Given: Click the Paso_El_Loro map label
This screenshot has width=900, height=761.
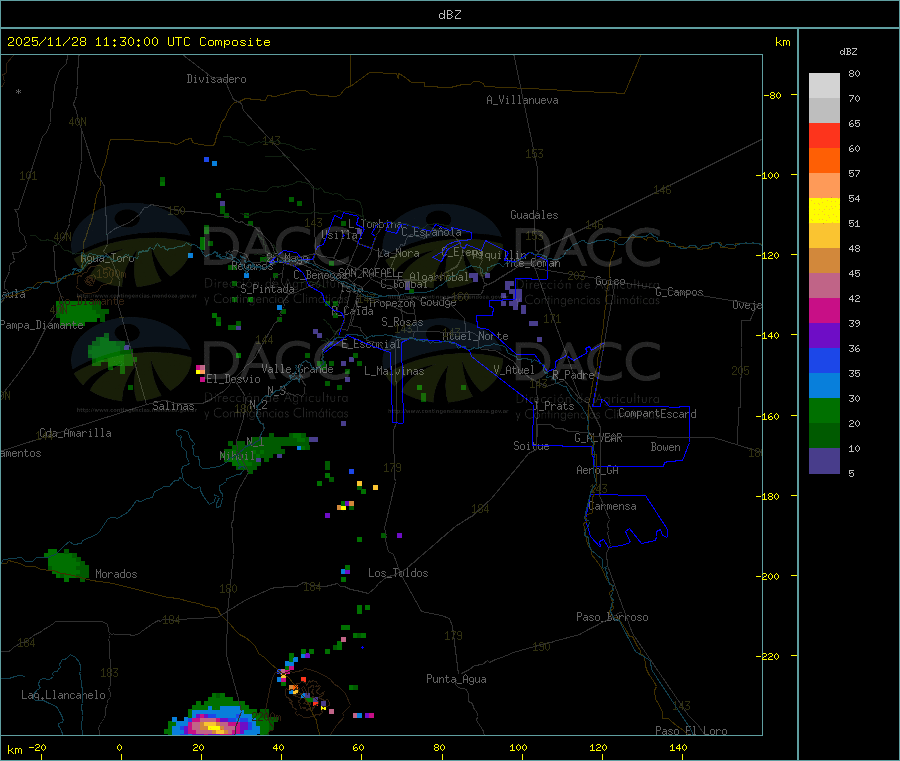Looking at the screenshot, I should [x=691, y=731].
